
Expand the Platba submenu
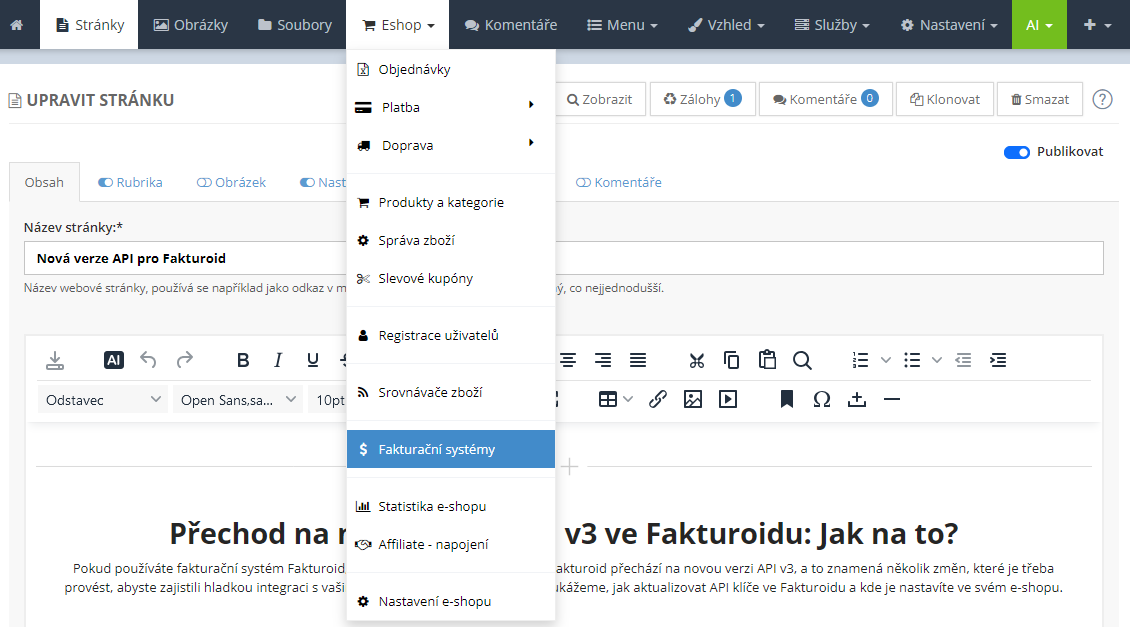pyautogui.click(x=450, y=107)
